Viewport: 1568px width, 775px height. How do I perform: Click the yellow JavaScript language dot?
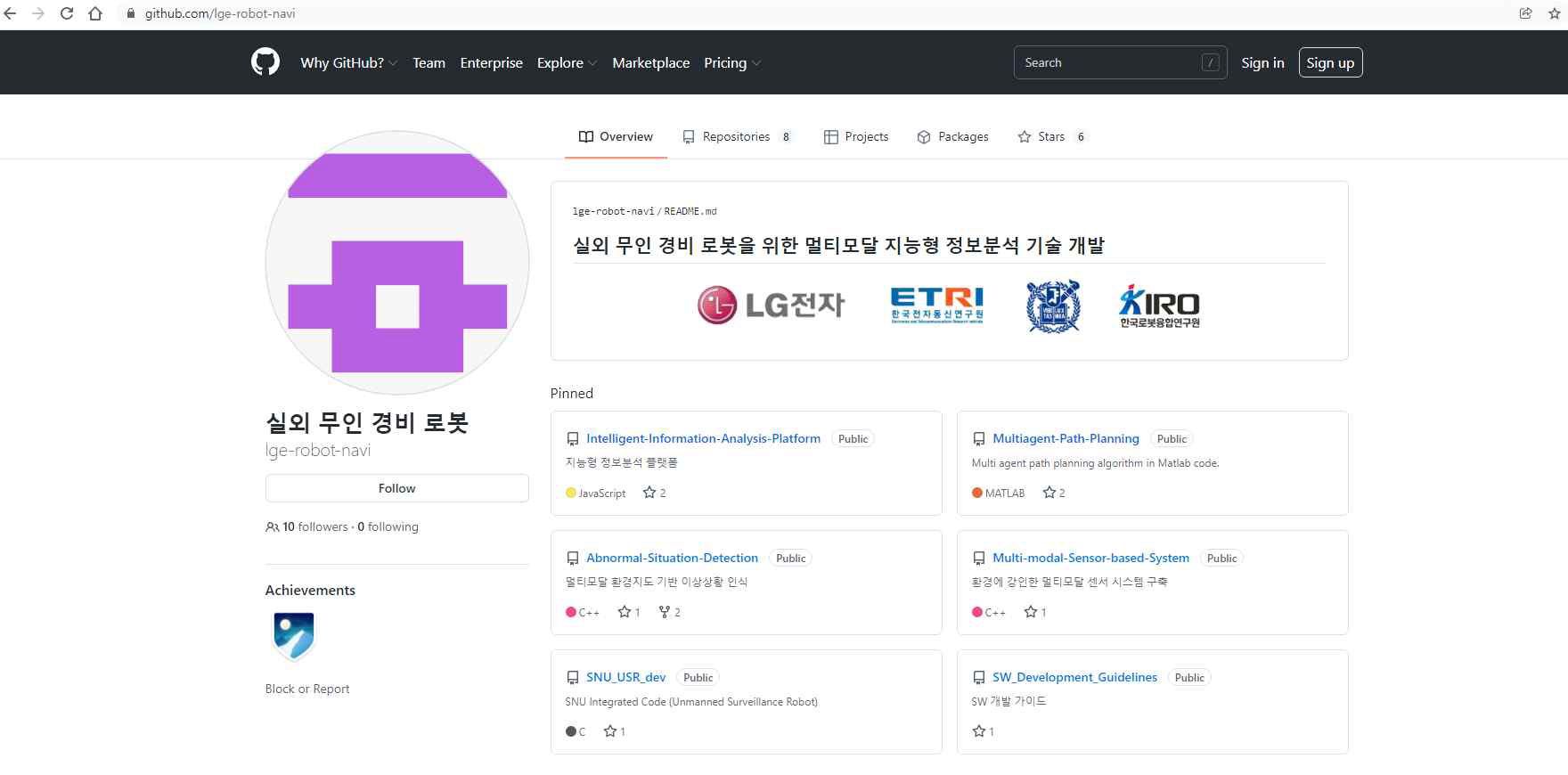(x=571, y=493)
